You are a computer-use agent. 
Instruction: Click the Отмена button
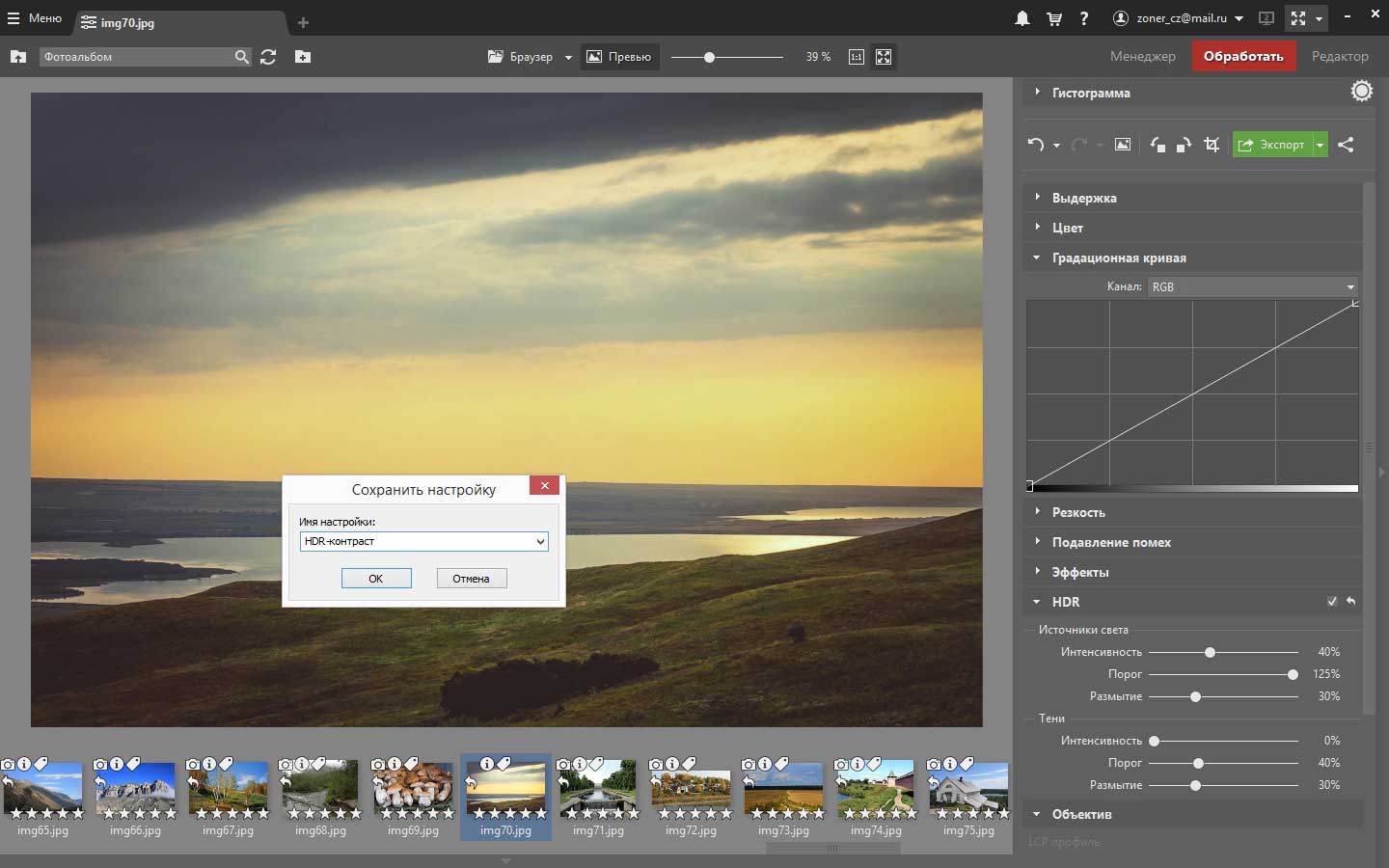pyautogui.click(x=471, y=579)
